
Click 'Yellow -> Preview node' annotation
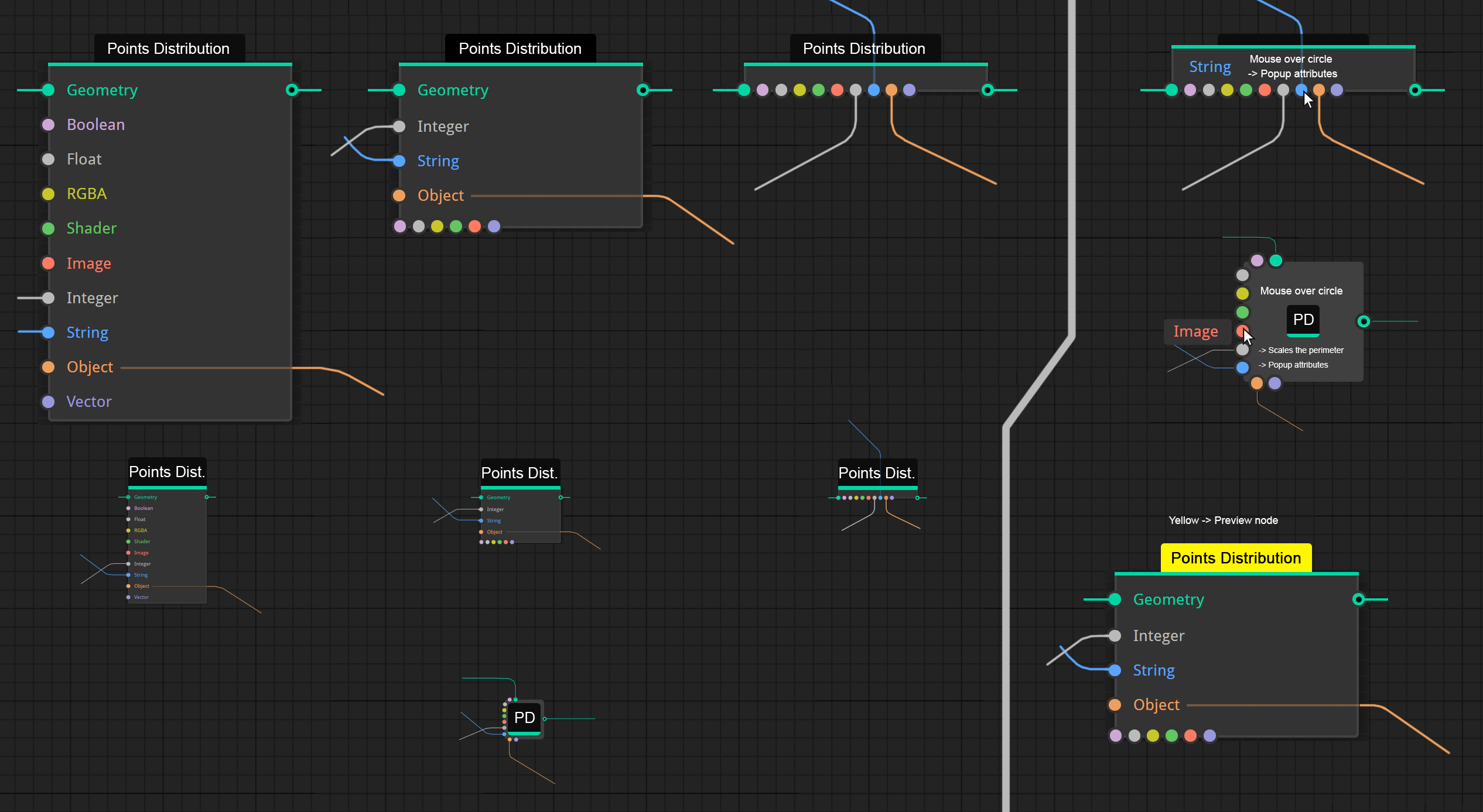click(x=1224, y=520)
